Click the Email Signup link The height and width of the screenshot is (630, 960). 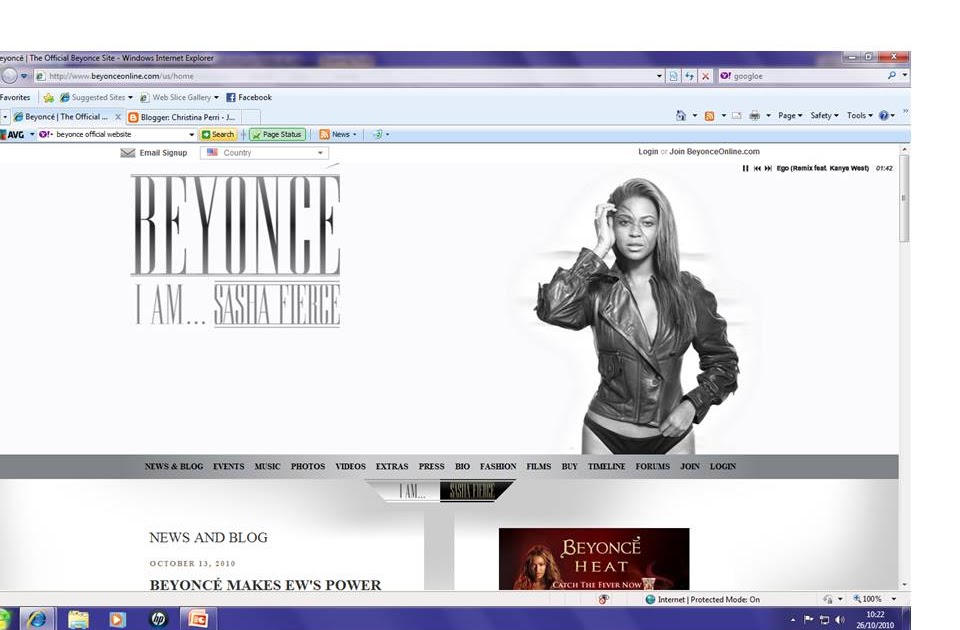163,153
